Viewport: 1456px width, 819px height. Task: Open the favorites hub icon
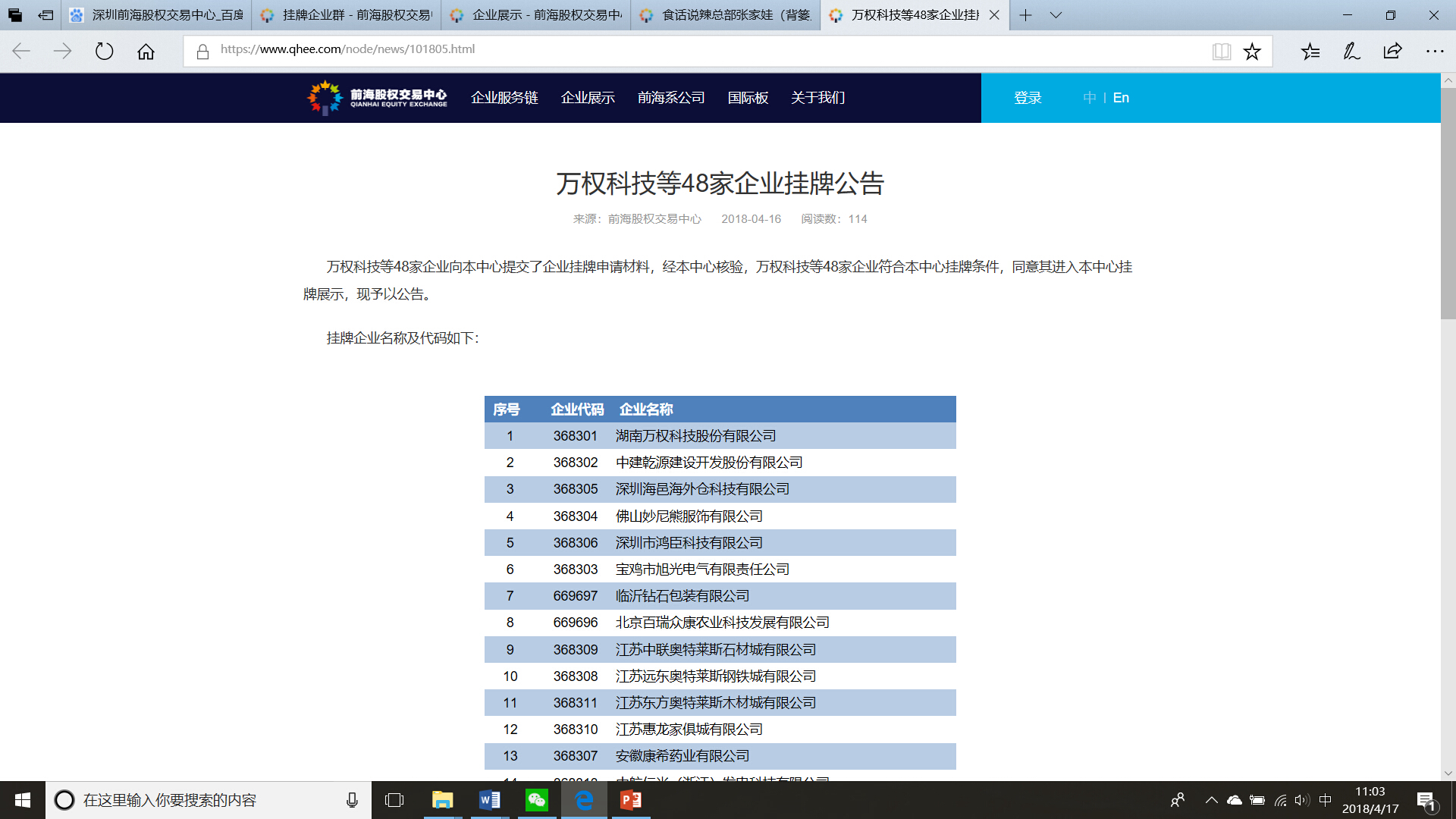pyautogui.click(x=1310, y=52)
